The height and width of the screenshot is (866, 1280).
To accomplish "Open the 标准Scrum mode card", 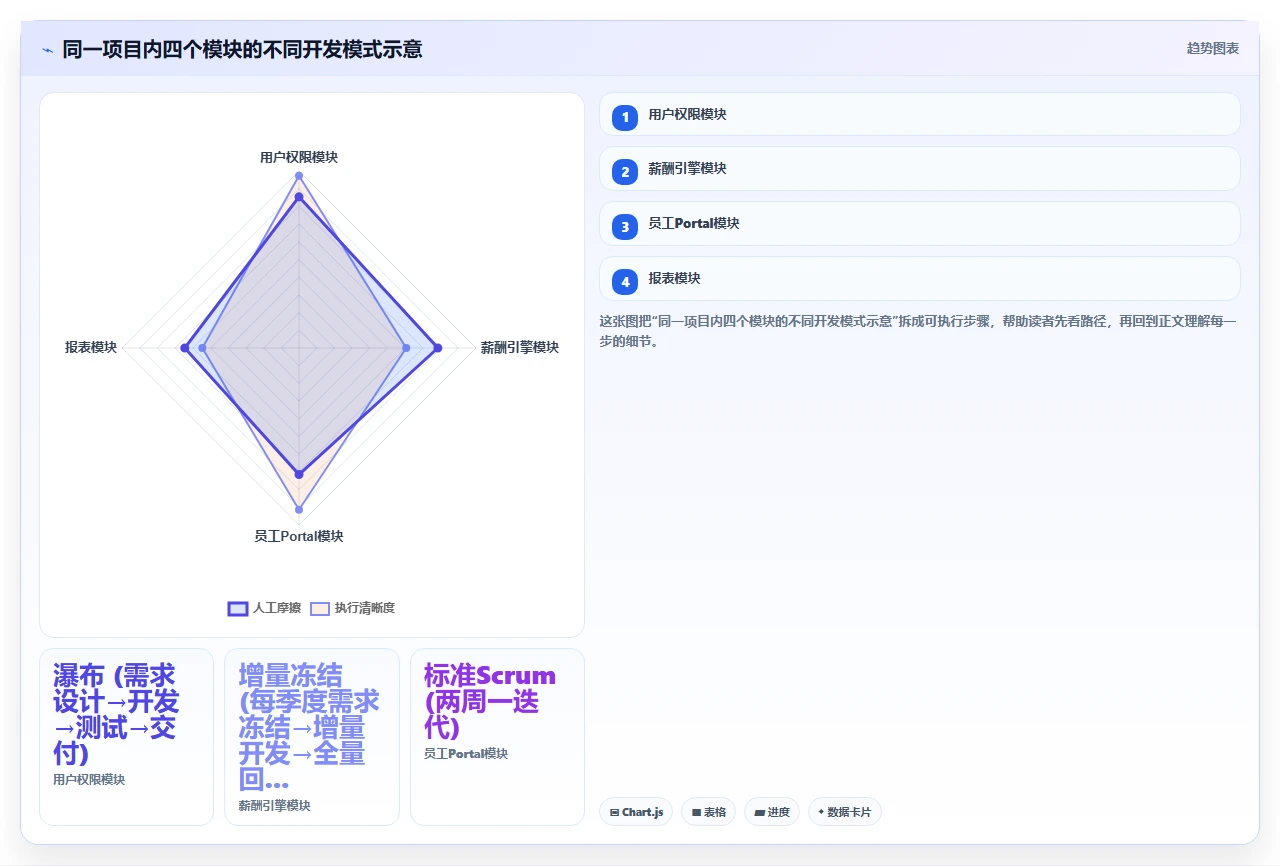I will [x=497, y=737].
